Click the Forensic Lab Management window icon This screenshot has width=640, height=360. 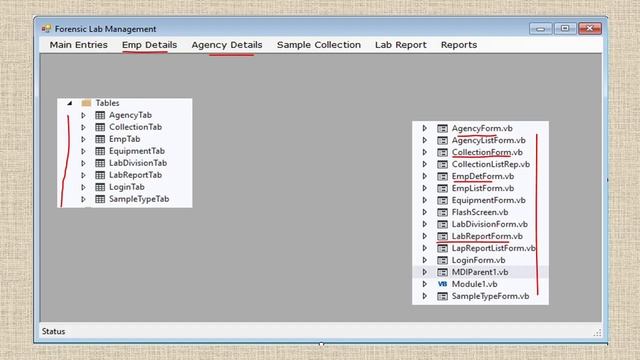tap(46, 29)
